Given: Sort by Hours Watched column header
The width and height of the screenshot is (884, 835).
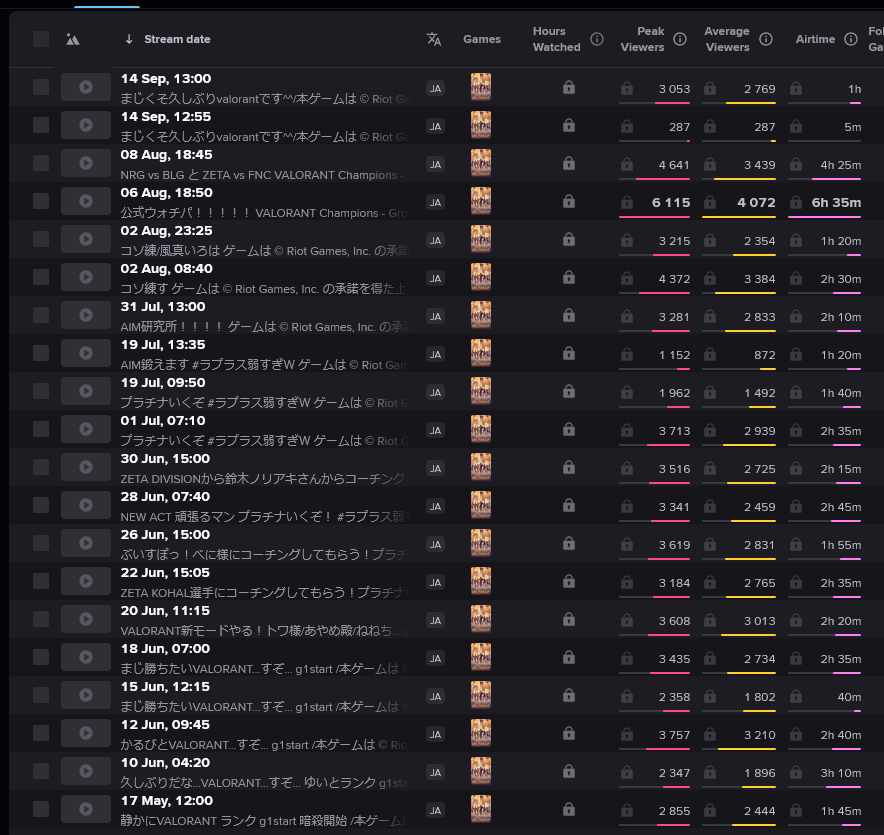Looking at the screenshot, I should click(556, 39).
